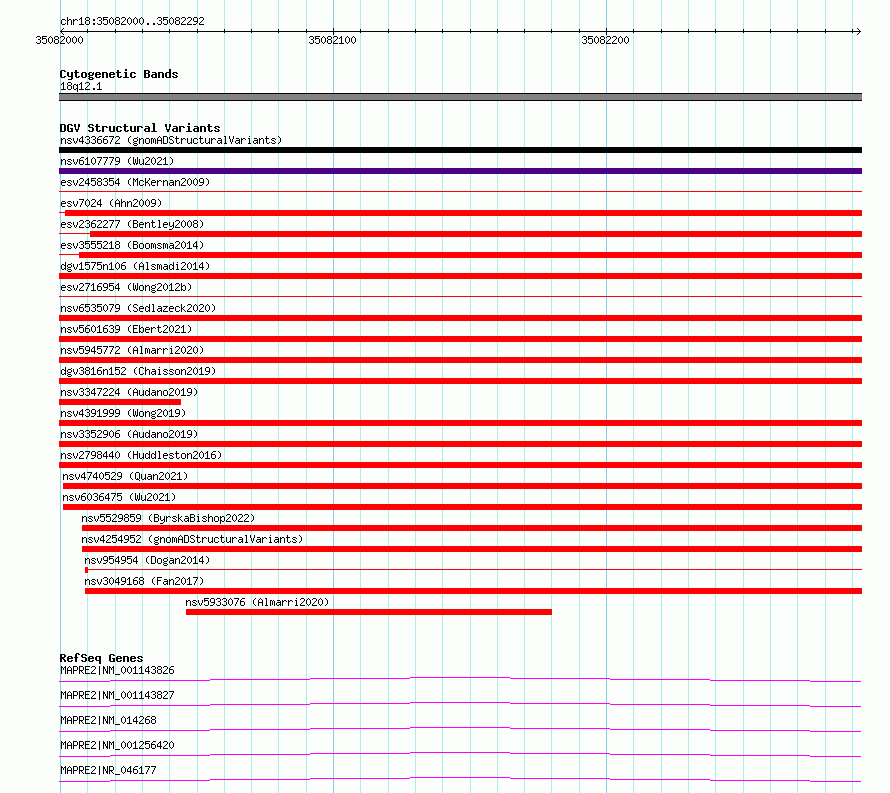This screenshot has width=890, height=793.
Task: Click the black nsv4336672 variant bar
Action: point(460,150)
